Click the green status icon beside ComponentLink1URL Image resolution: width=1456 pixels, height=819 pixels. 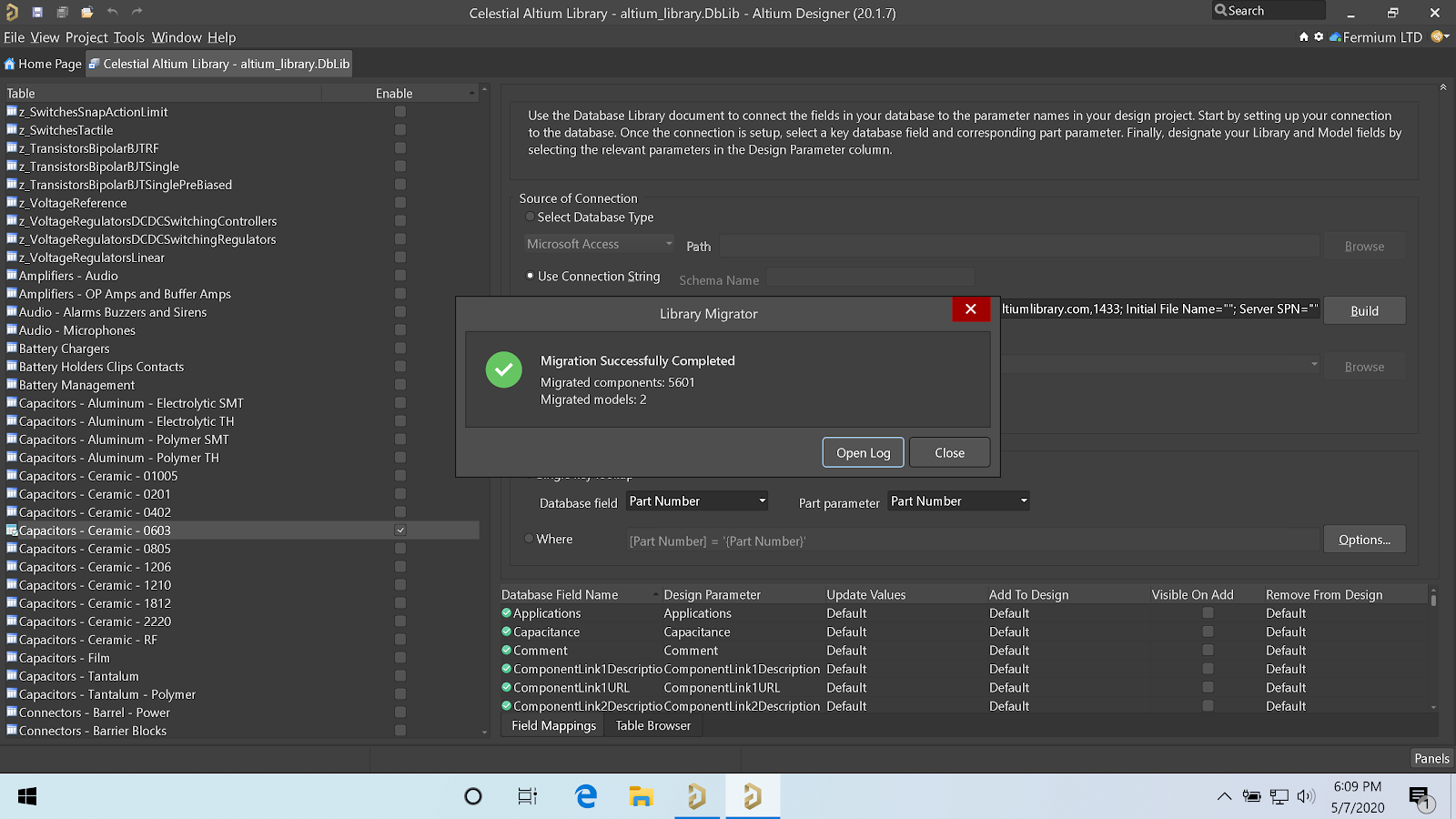[507, 687]
